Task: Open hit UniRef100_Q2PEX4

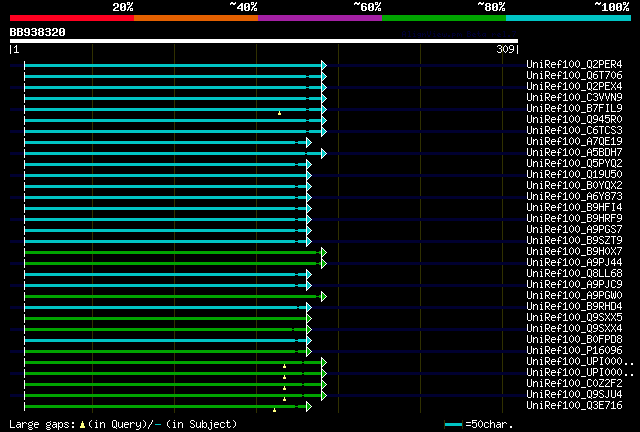Action: tap(574, 86)
